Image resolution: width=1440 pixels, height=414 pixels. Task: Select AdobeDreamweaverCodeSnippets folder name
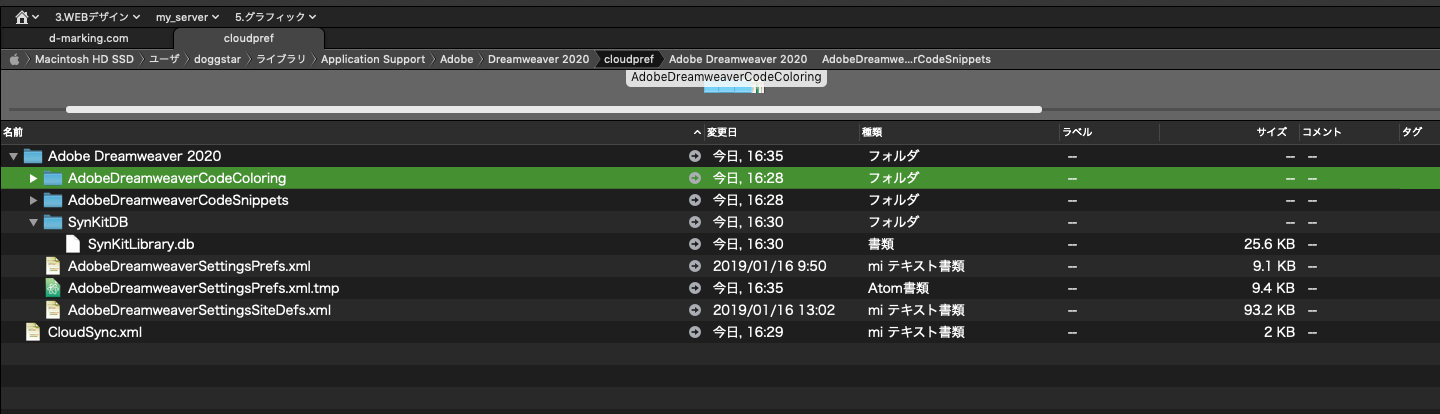click(178, 200)
